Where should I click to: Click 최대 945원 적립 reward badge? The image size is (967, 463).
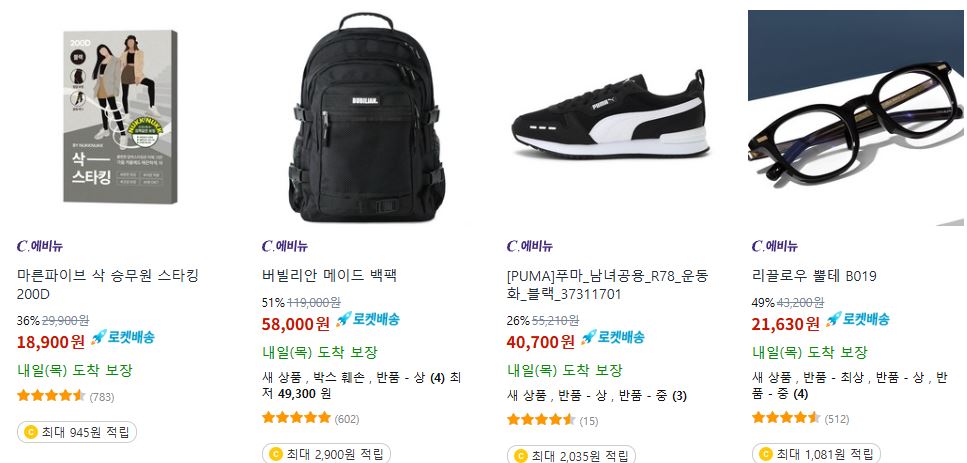[x=76, y=432]
